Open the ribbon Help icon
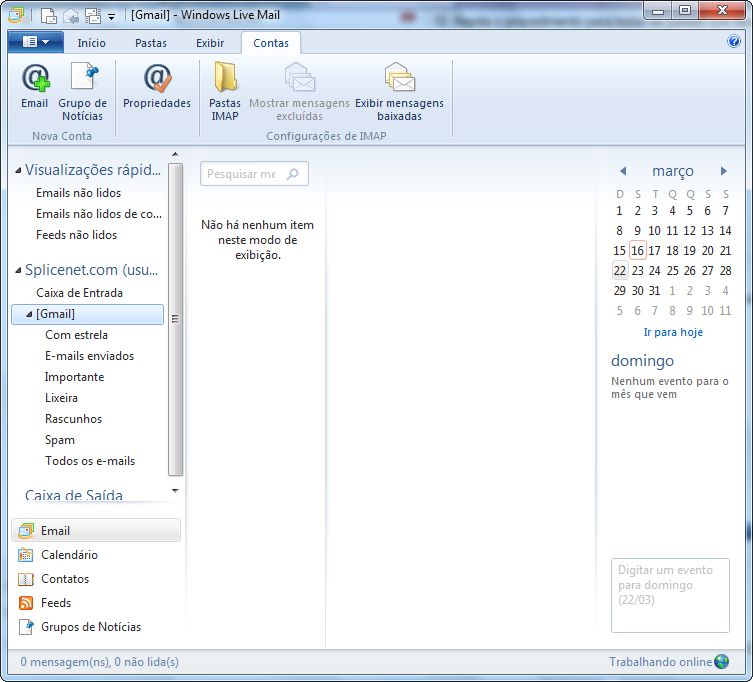The width and height of the screenshot is (753, 682). [x=734, y=41]
